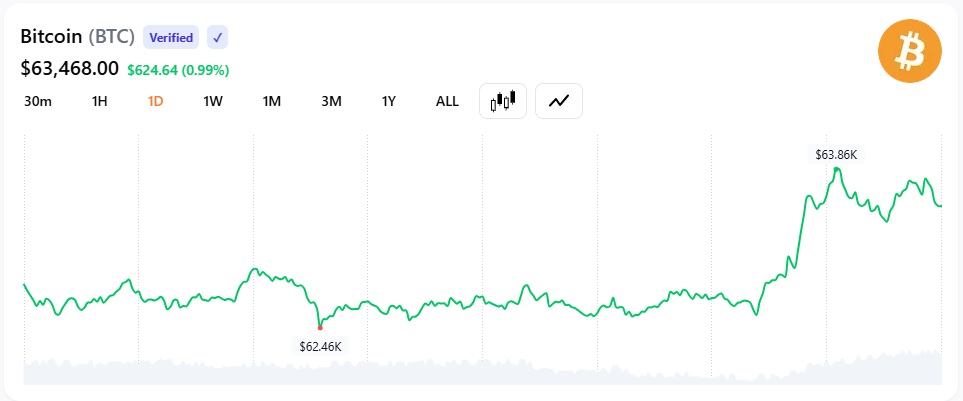Click the blue checkmark badge

click(x=217, y=37)
